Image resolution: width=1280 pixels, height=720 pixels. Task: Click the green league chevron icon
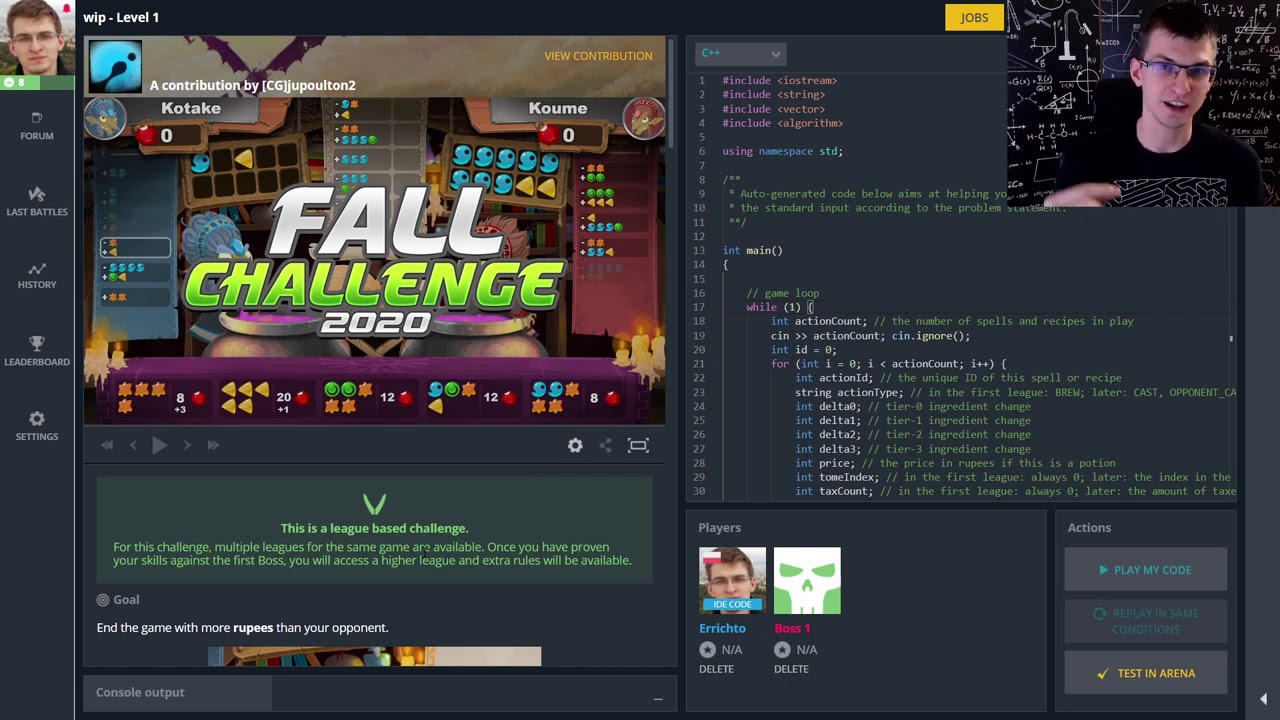click(374, 504)
